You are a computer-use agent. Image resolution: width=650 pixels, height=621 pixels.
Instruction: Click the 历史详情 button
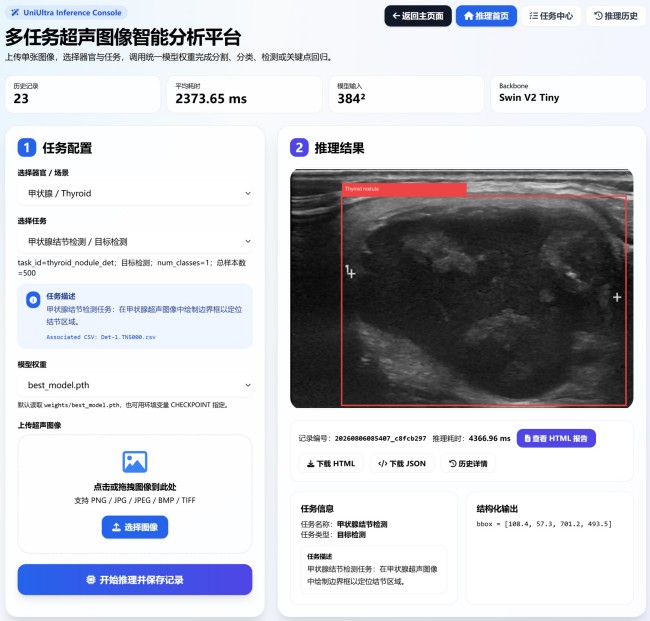pos(468,463)
